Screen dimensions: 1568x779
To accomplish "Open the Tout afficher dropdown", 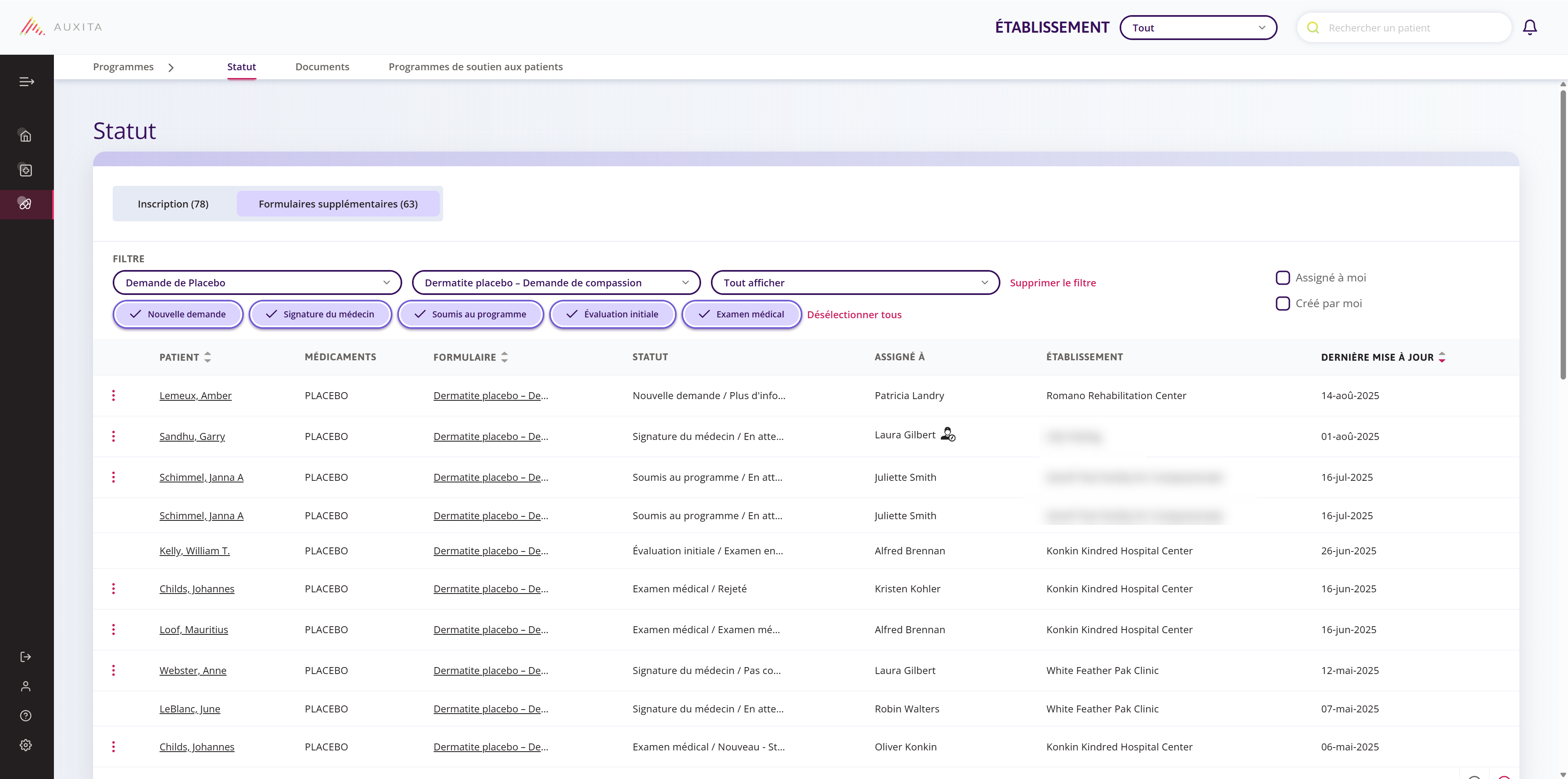I will click(855, 283).
